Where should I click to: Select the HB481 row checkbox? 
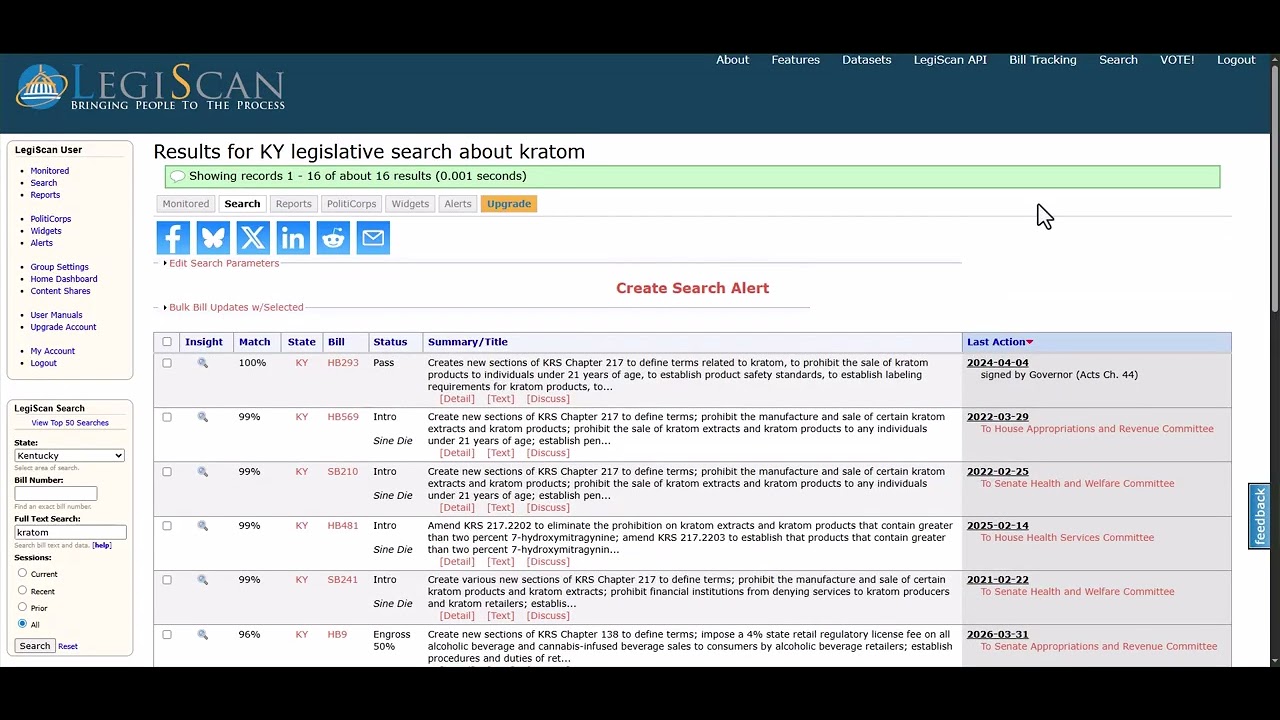[167, 526]
